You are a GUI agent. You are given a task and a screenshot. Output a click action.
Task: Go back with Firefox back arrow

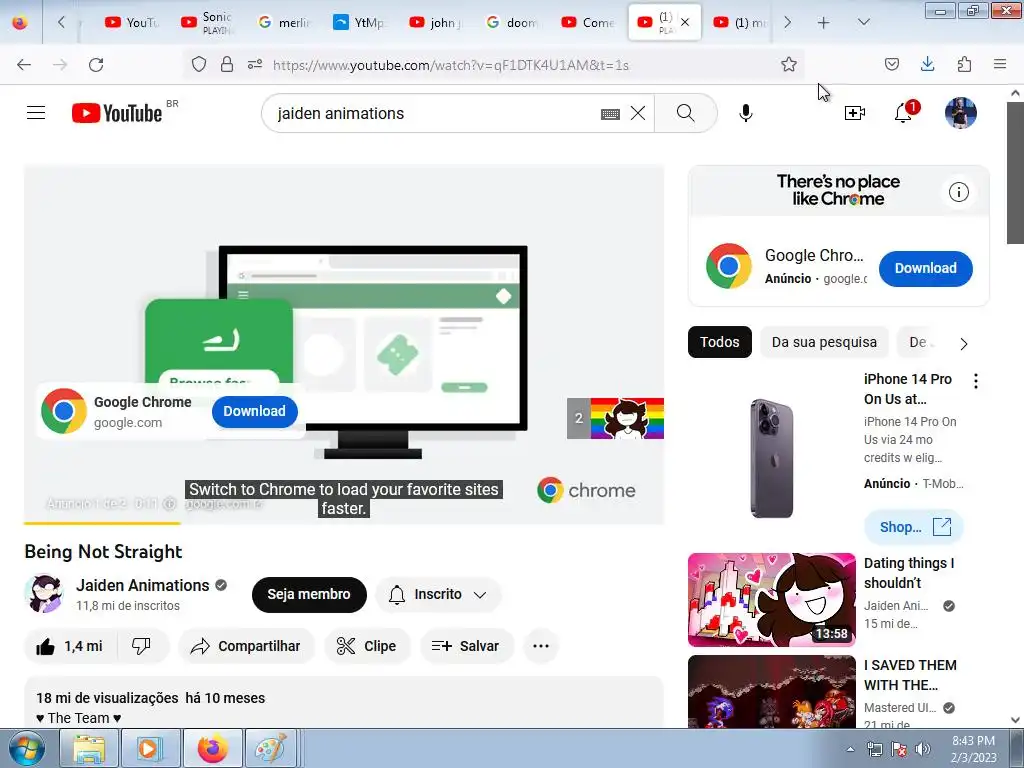point(24,65)
